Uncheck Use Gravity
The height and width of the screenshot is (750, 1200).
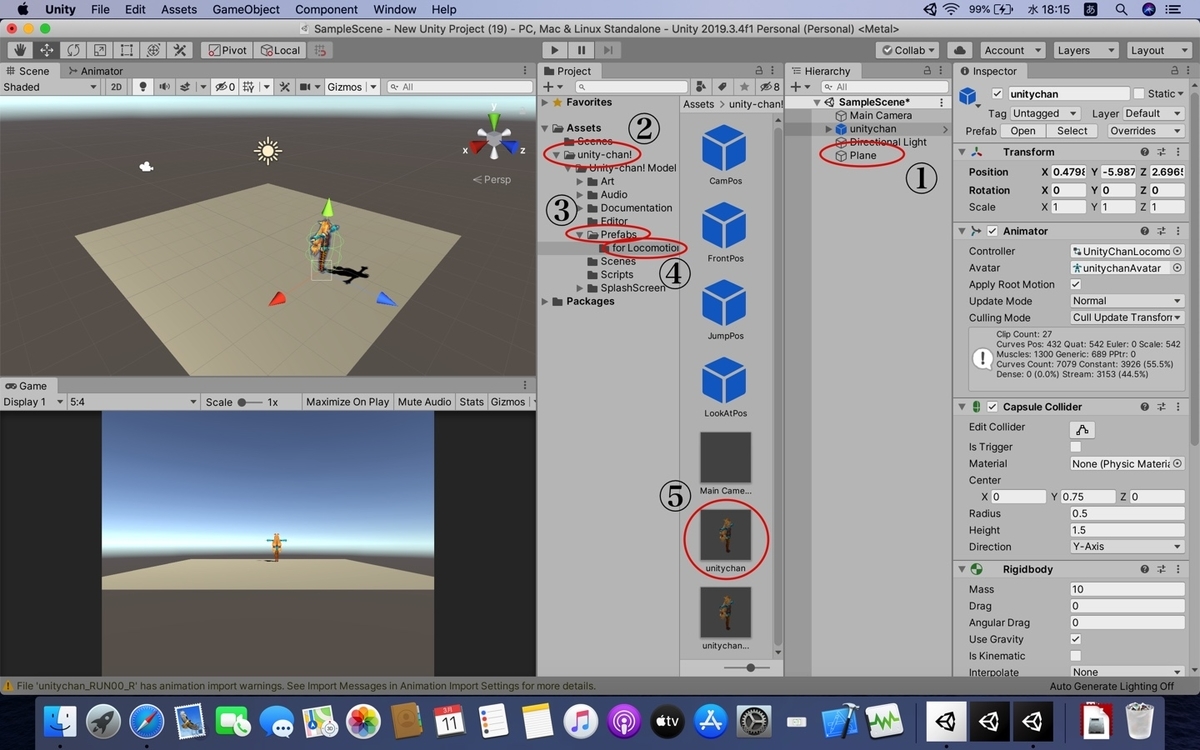[1076, 639]
